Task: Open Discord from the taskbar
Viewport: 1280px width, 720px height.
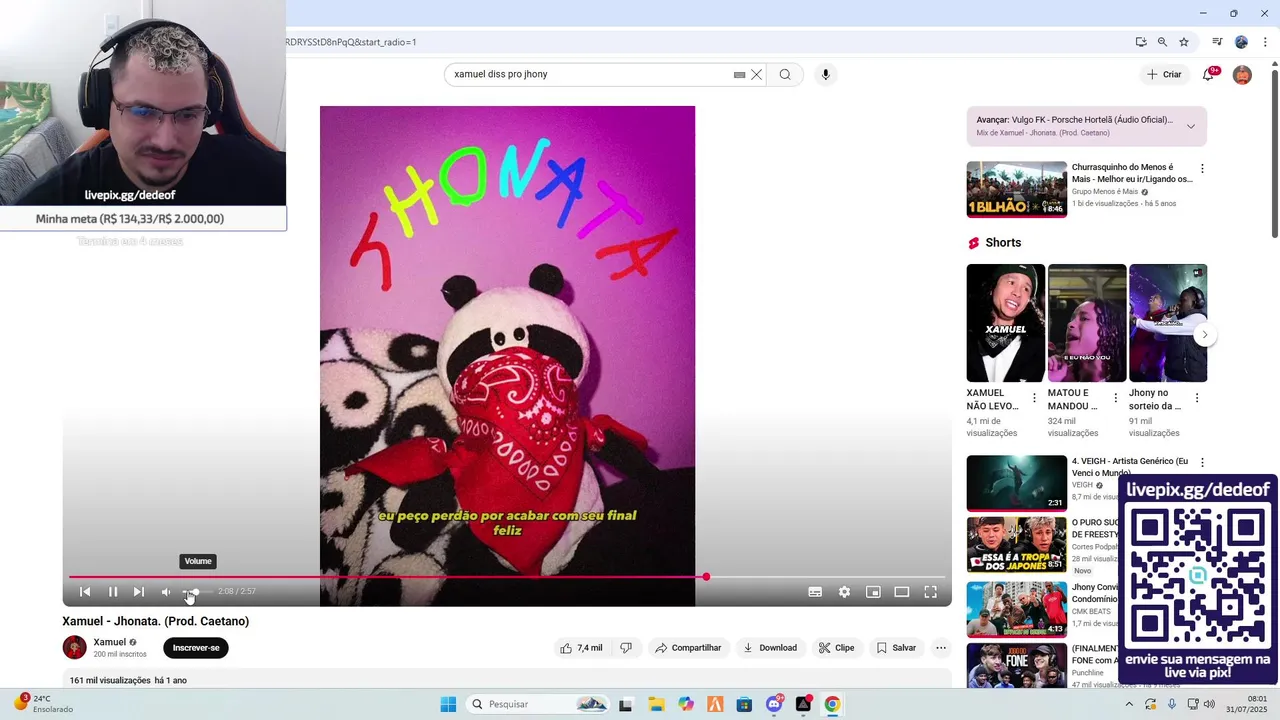Action: [x=774, y=704]
